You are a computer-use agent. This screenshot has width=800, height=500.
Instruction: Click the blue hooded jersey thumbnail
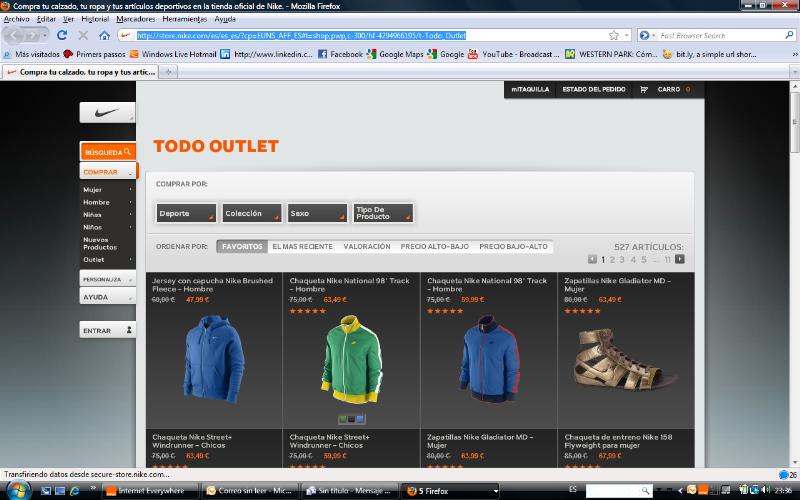tap(214, 359)
